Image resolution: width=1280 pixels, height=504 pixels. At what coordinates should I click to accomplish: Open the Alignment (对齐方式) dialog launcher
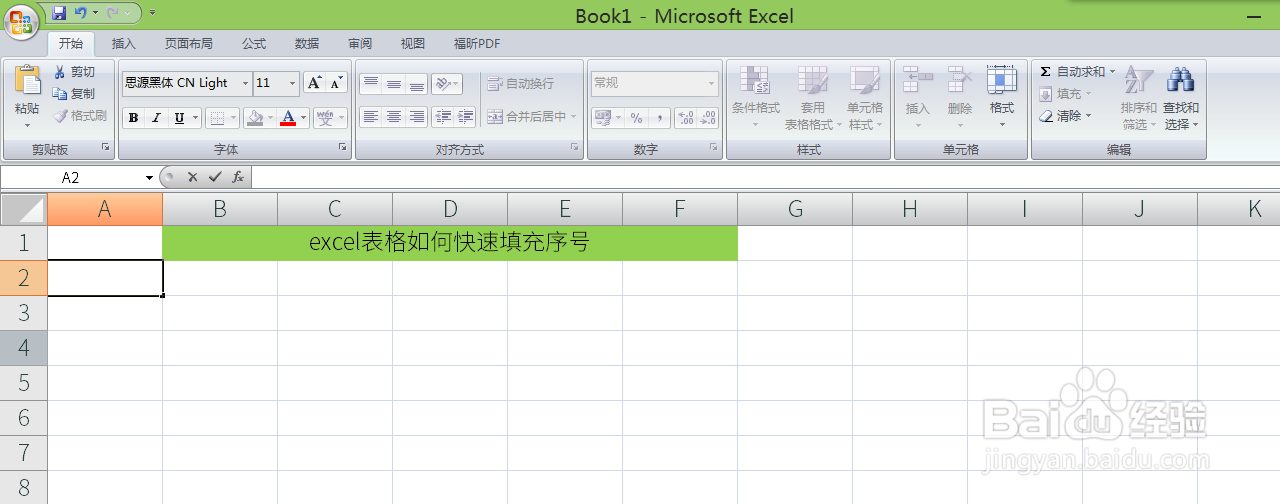tap(575, 148)
